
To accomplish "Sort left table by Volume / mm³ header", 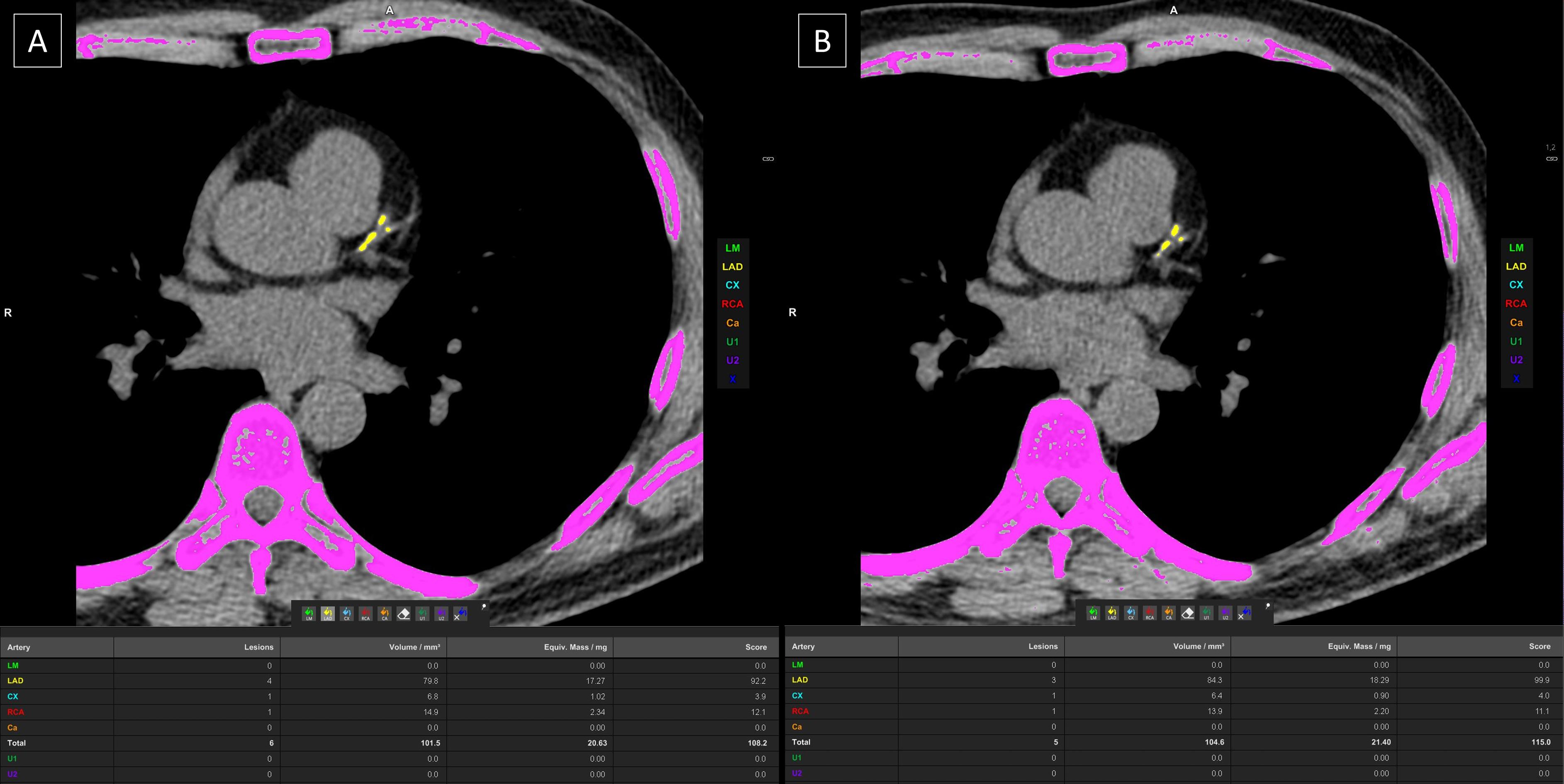I will tap(363, 648).
